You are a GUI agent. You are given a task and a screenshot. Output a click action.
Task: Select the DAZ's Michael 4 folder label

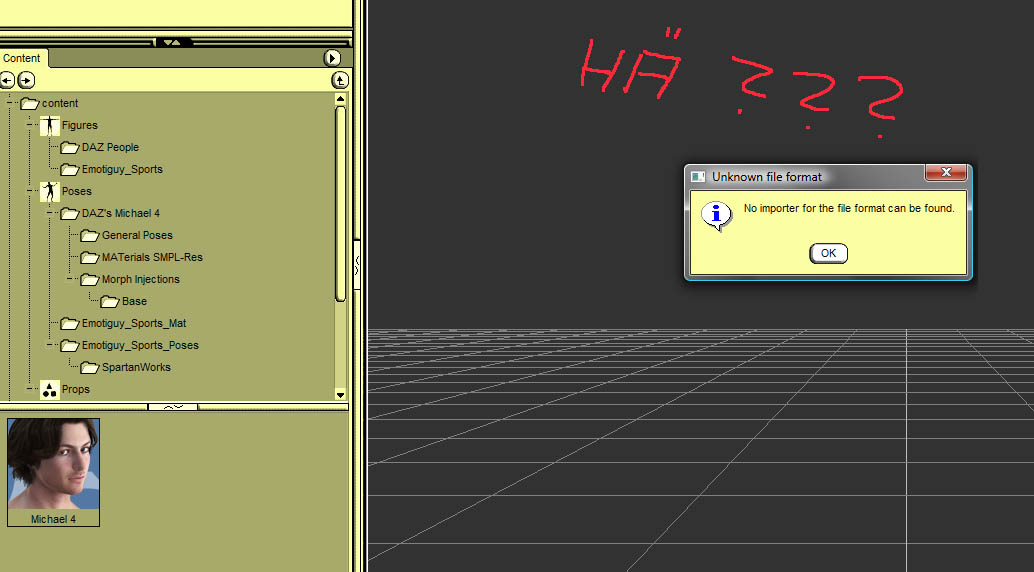pyautogui.click(x=121, y=213)
